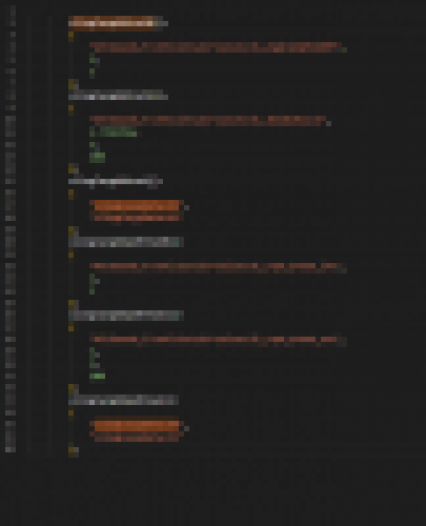Click the fourth gray method declaration line
The image size is (426, 526).
coord(126,242)
